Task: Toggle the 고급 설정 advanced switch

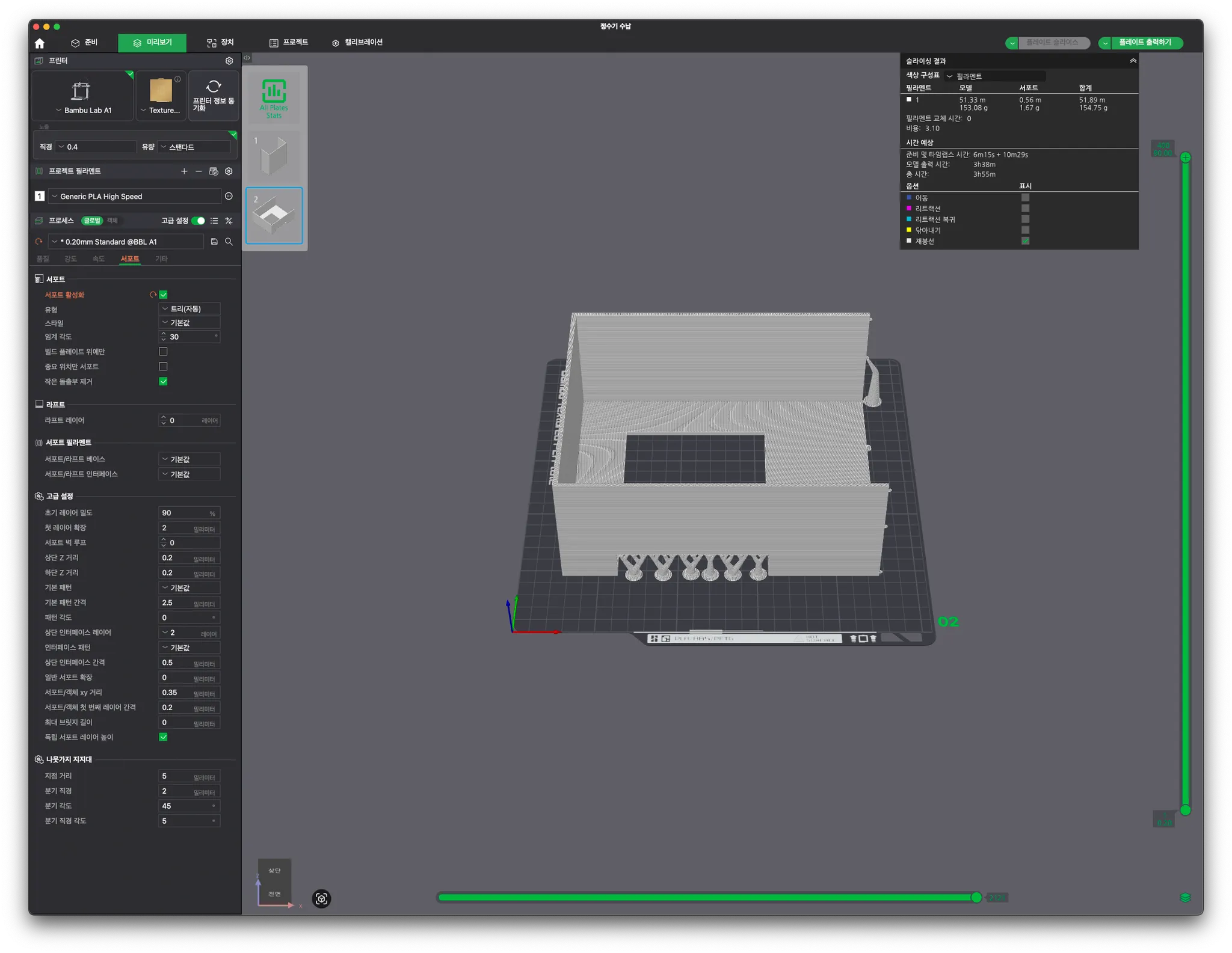Action: (198, 221)
